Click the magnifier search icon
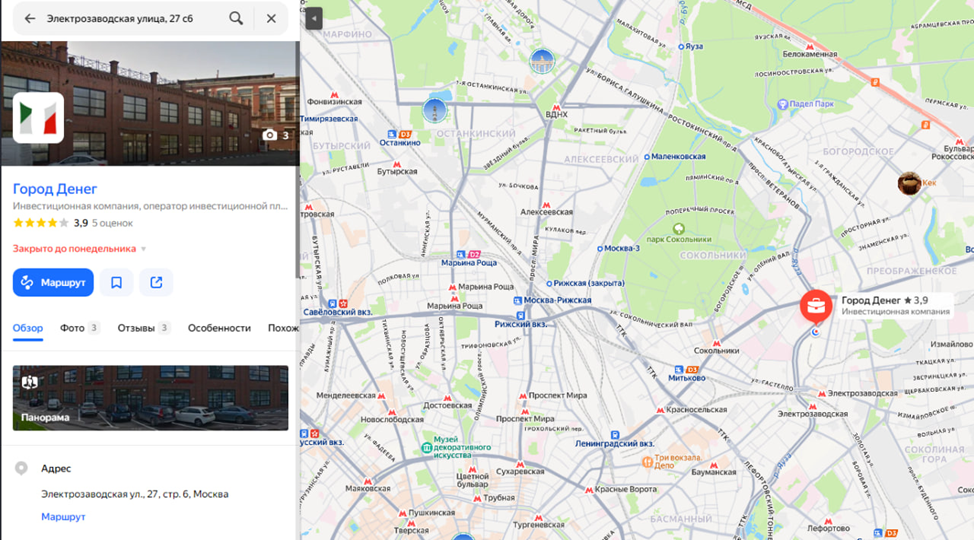The image size is (974, 540). coord(236,19)
